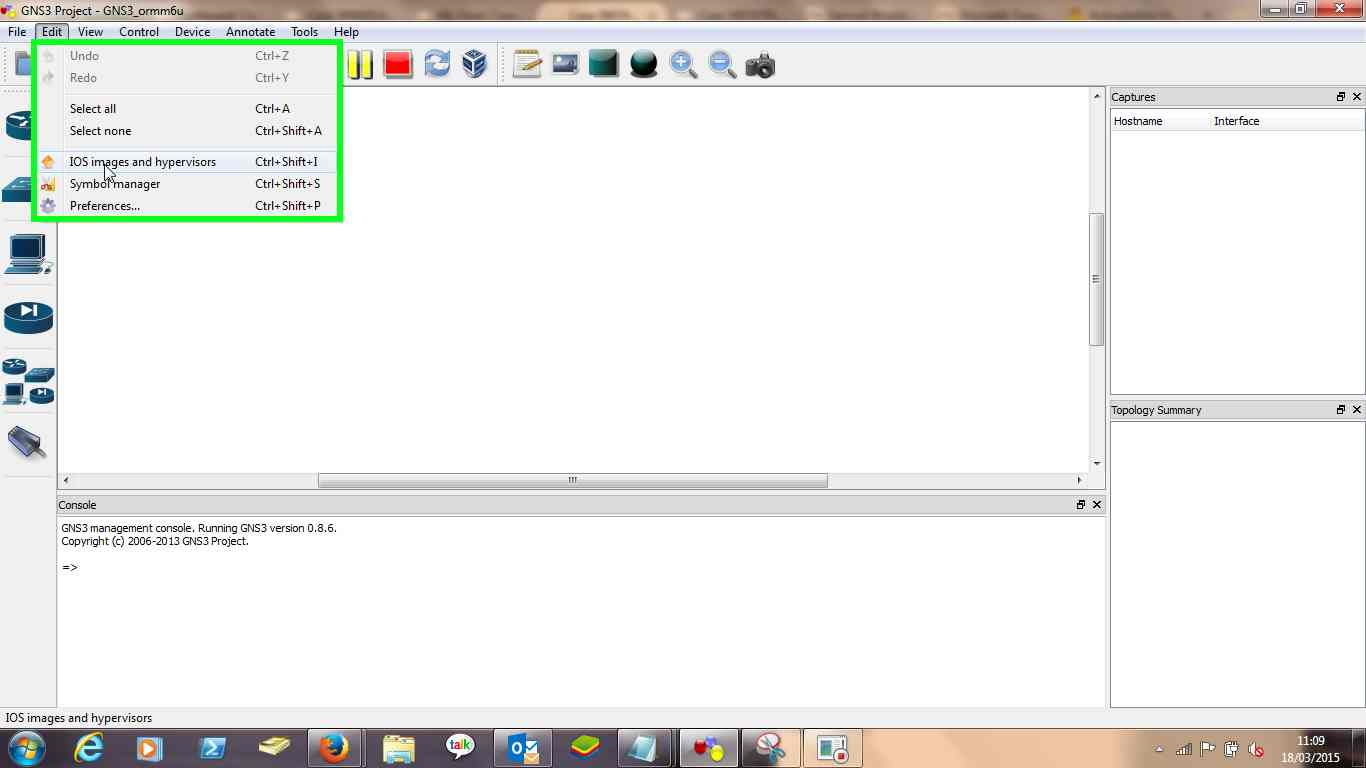
Task: Open the Device menu
Action: click(192, 32)
